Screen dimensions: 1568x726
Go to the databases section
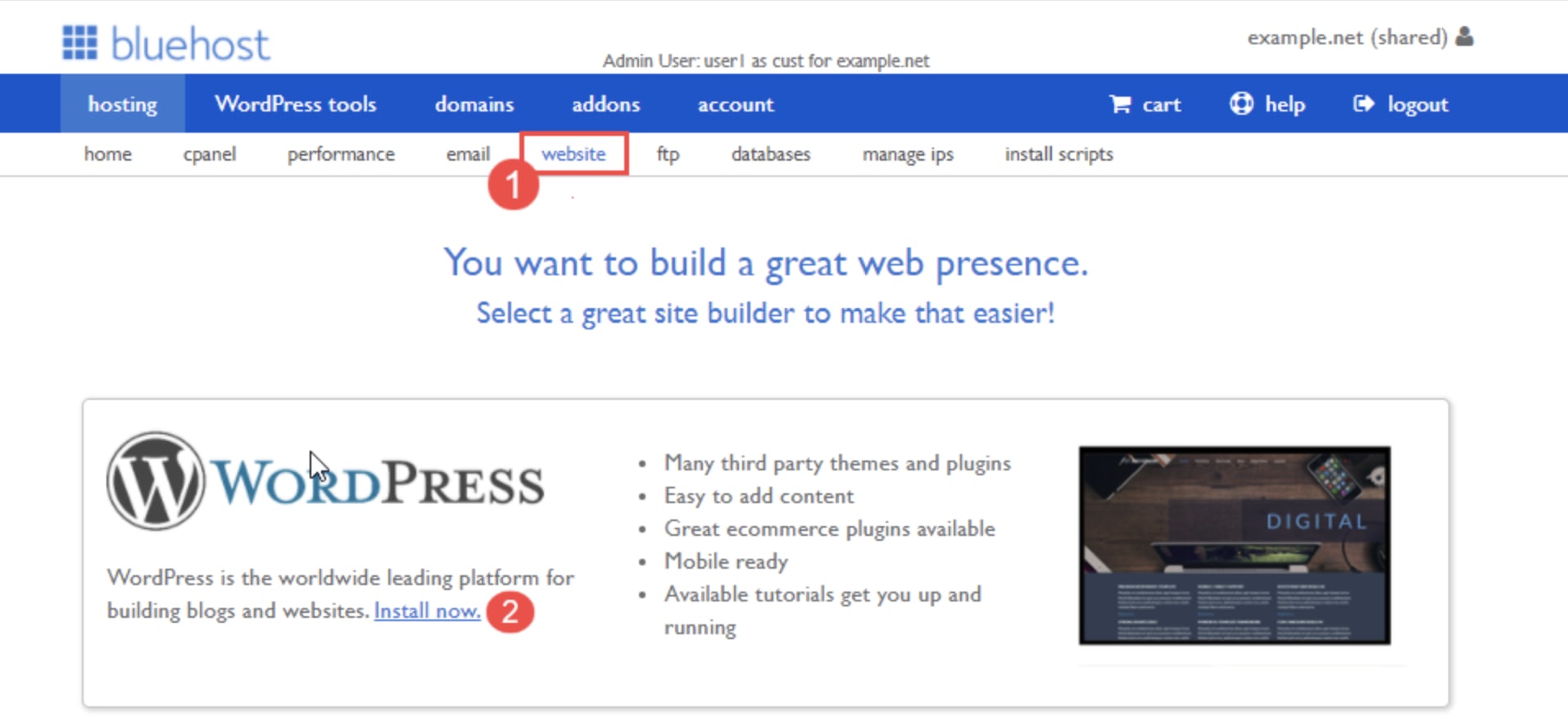pyautogui.click(x=771, y=154)
